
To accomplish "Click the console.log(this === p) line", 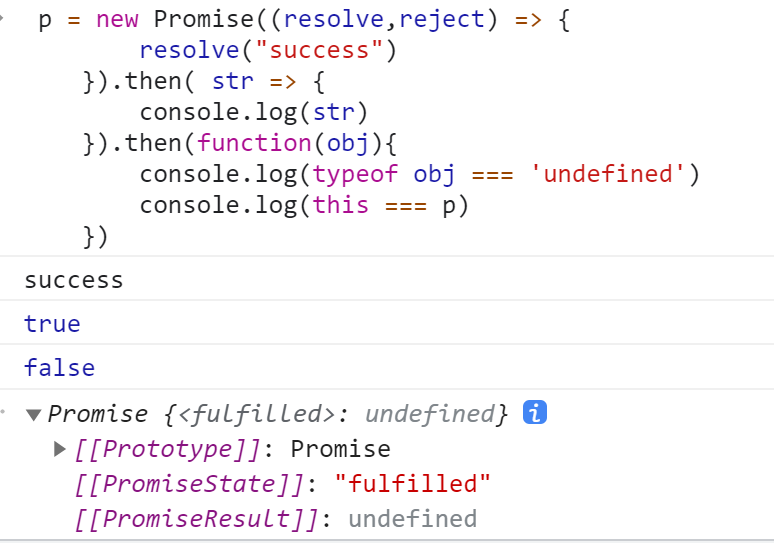I will pyautogui.click(x=304, y=205).
